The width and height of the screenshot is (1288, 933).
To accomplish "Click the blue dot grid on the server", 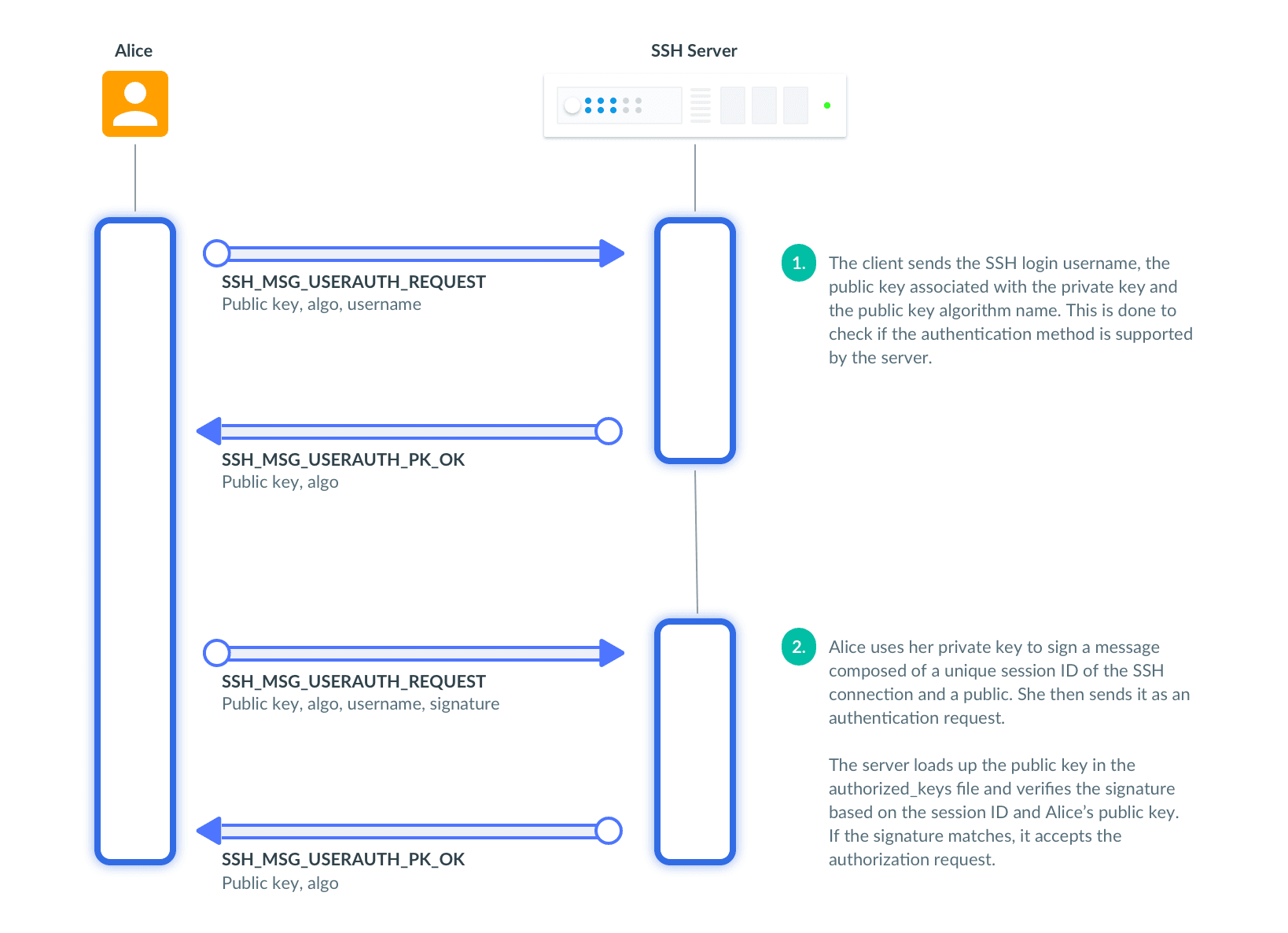I will point(613,105).
